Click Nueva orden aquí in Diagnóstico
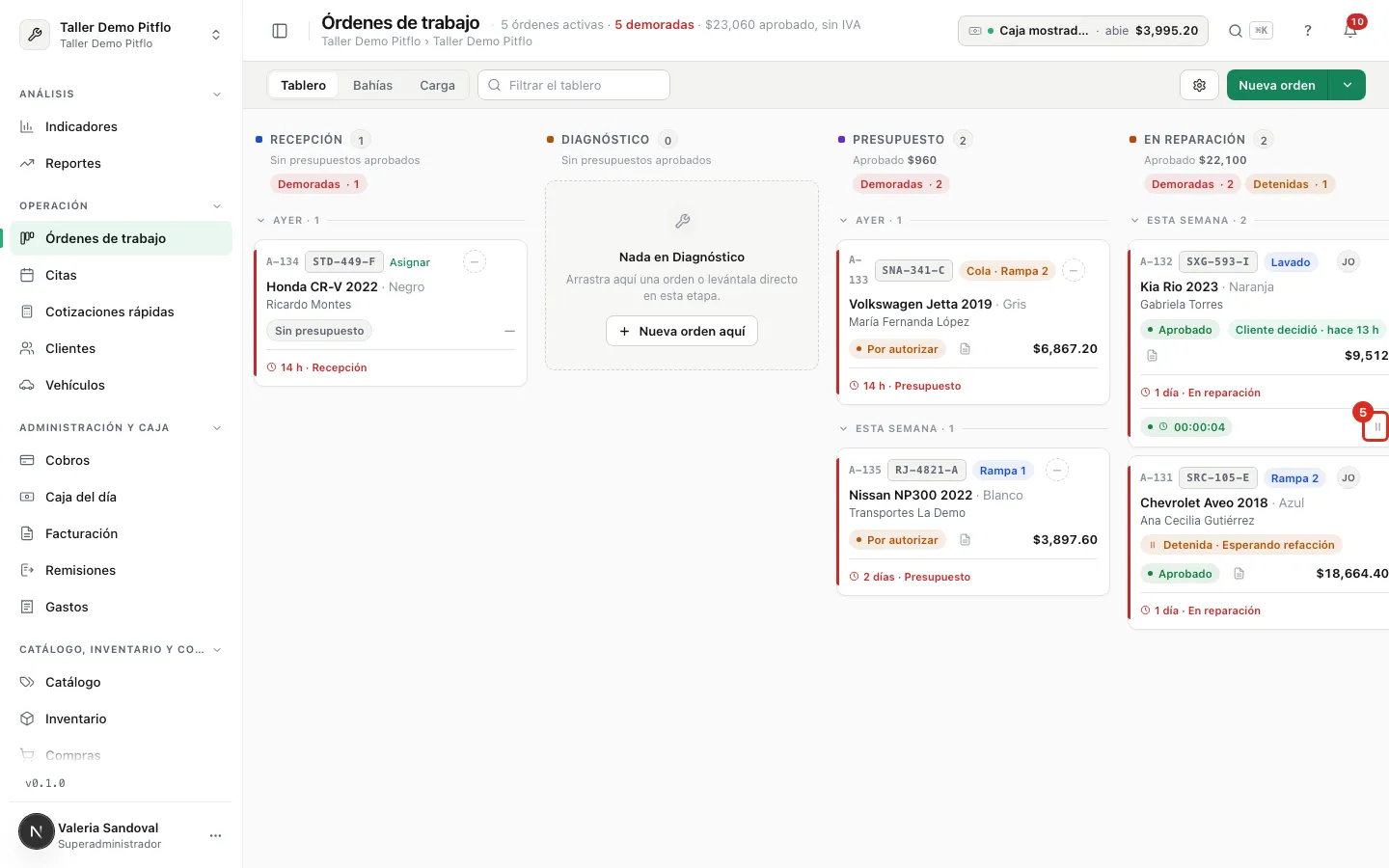This screenshot has height=868, width=1389. tap(682, 331)
